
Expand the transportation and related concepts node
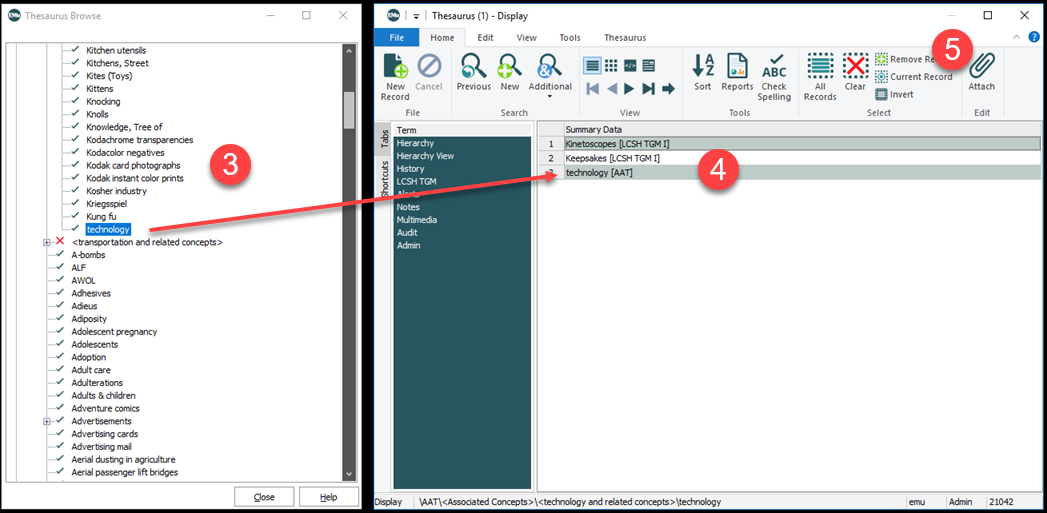(x=46, y=242)
